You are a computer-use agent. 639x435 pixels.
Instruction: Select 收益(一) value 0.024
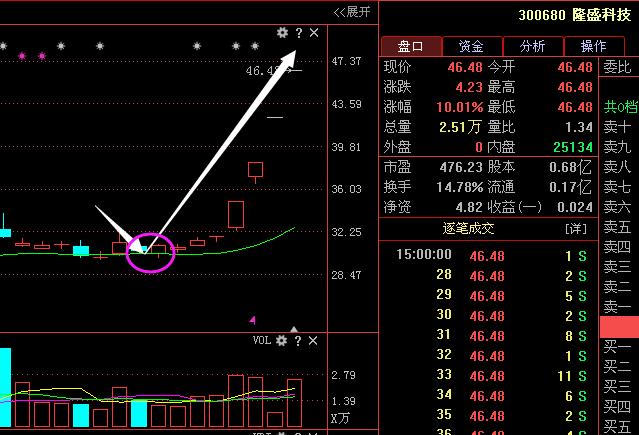coord(575,207)
